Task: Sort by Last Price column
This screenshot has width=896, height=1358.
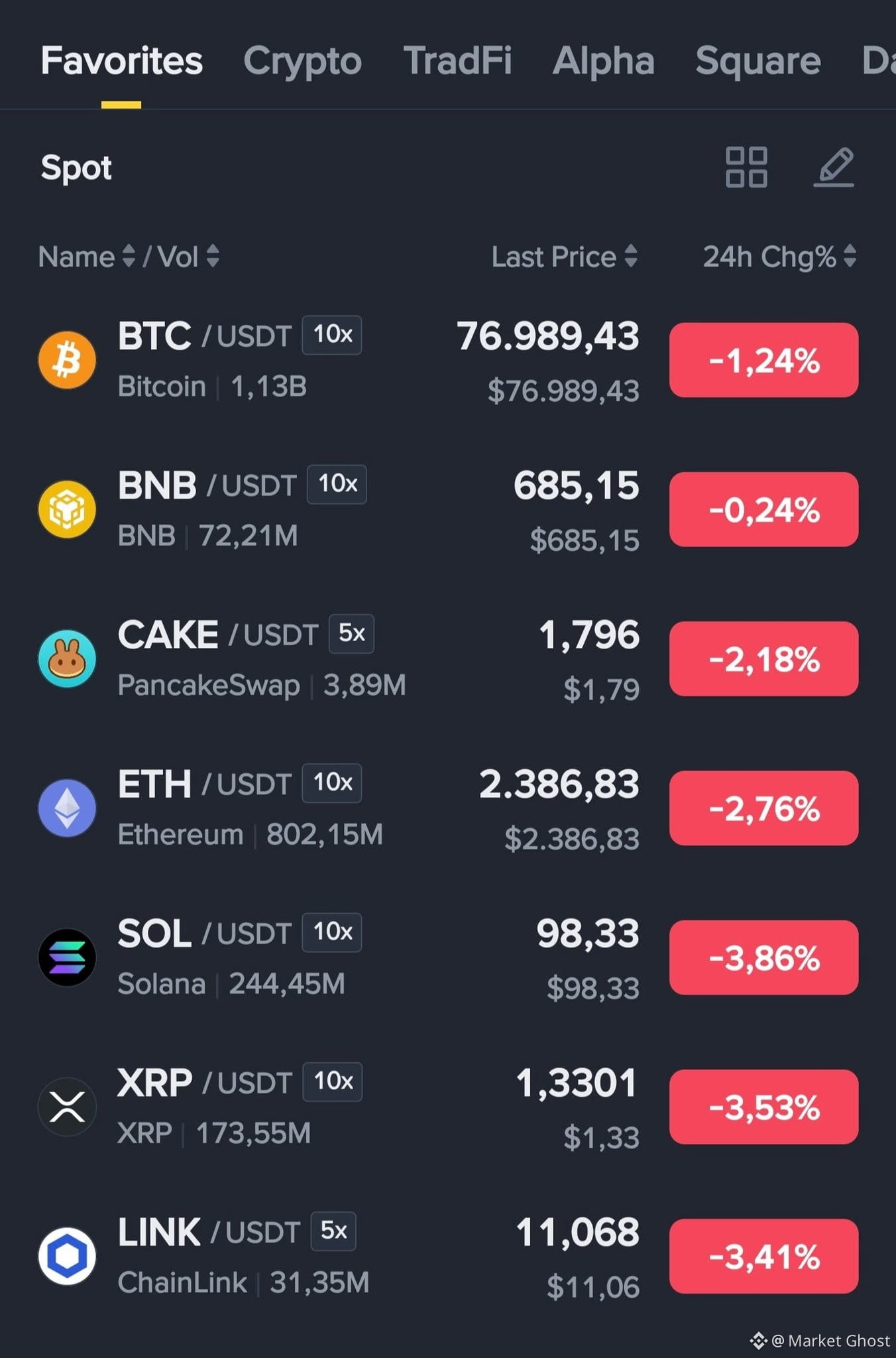Action: pos(565,257)
